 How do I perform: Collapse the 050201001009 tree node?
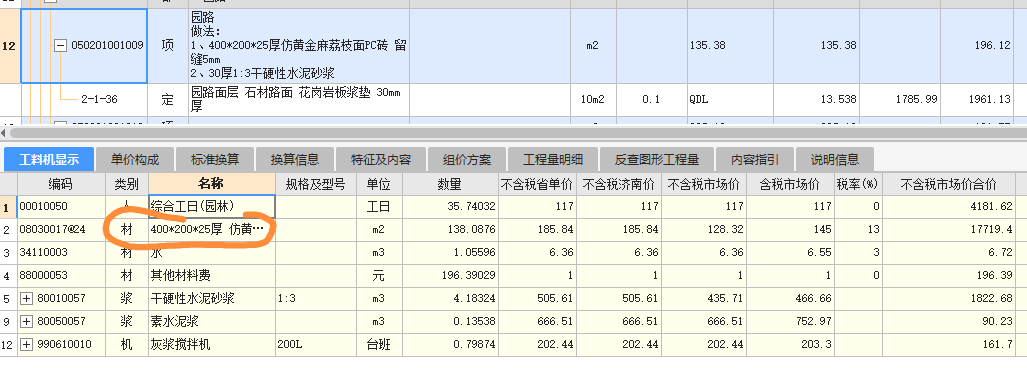click(60, 46)
